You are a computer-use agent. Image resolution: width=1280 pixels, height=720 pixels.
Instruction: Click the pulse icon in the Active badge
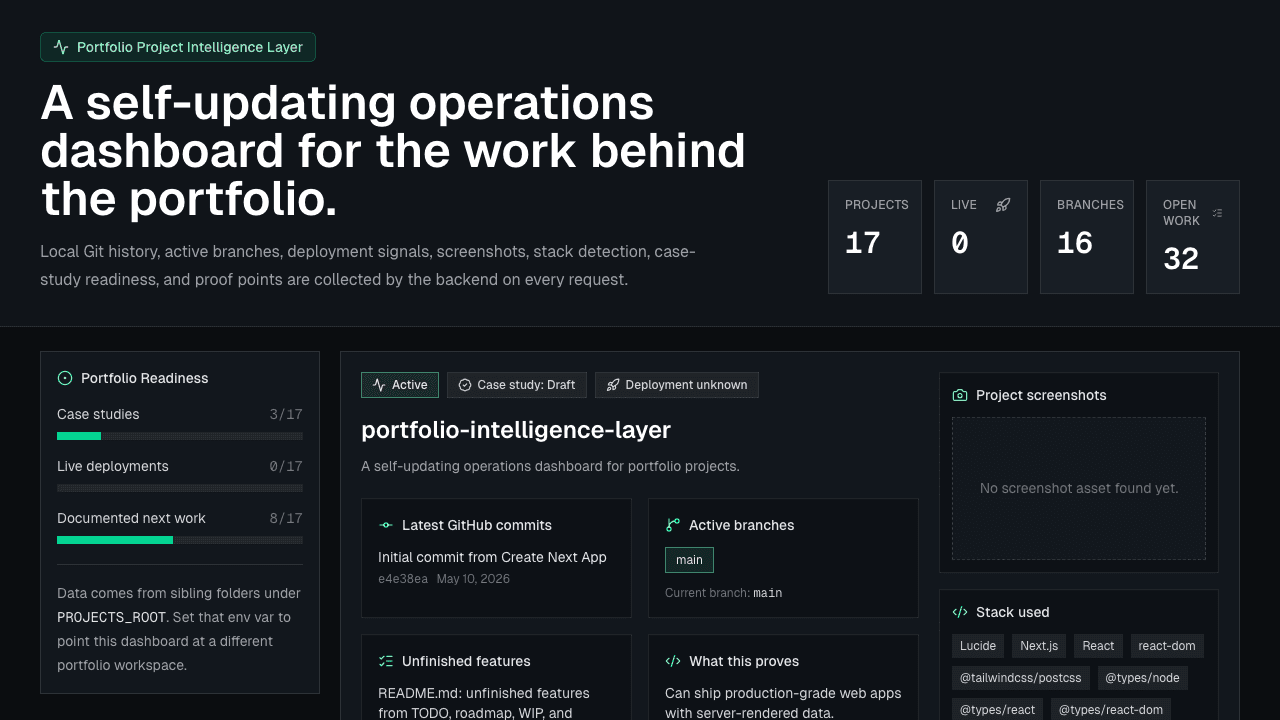(x=379, y=385)
